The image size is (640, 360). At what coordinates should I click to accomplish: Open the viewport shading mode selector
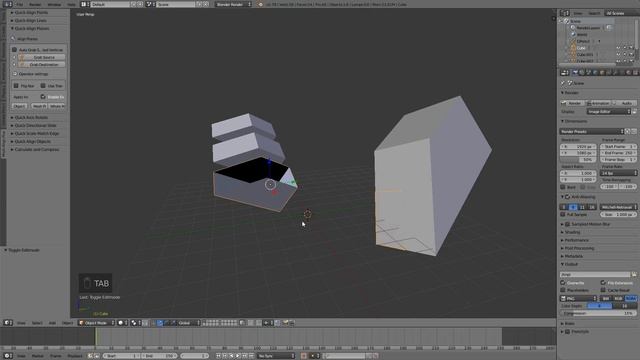click(x=122, y=323)
